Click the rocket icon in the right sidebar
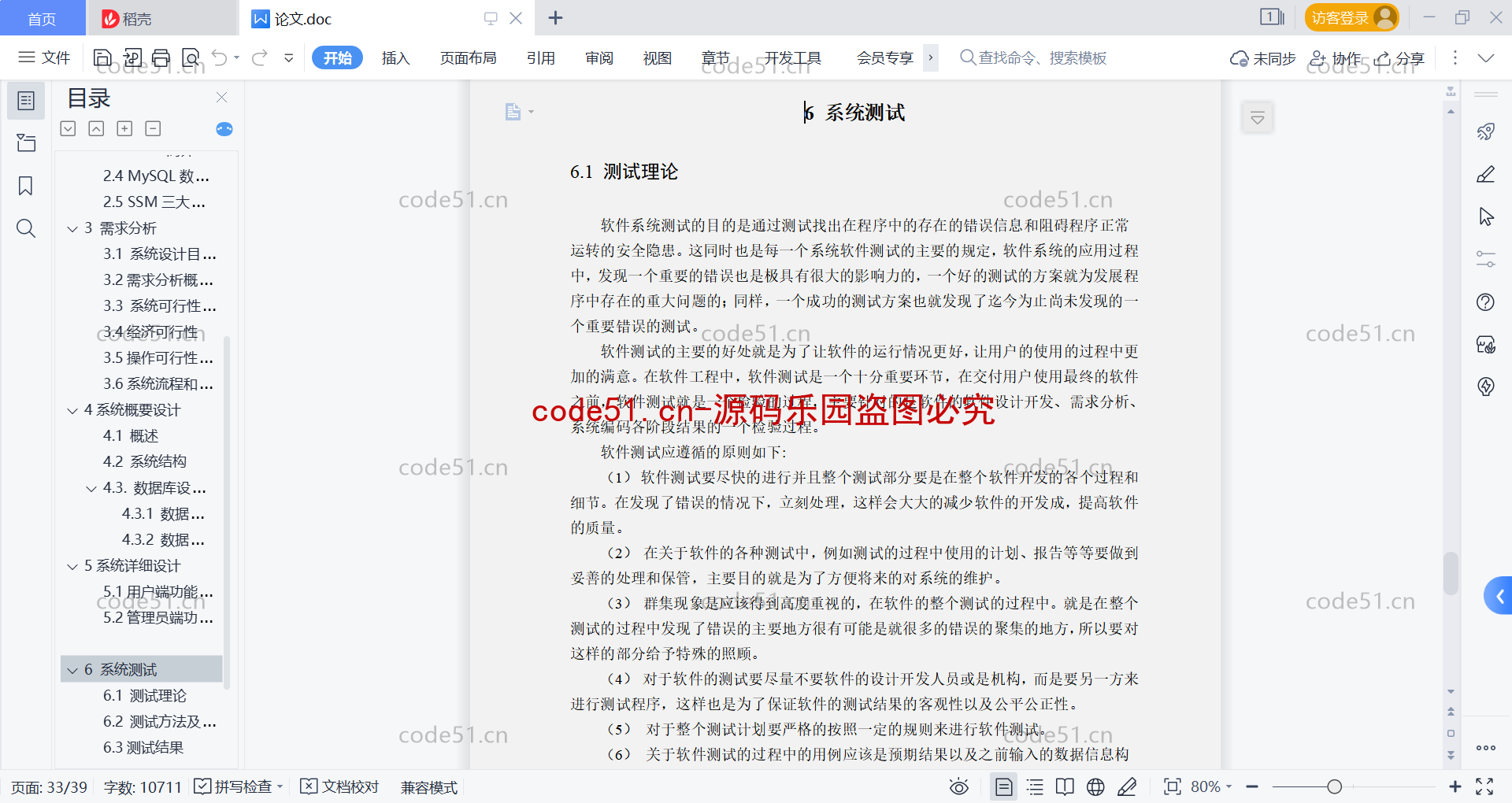 (1486, 131)
